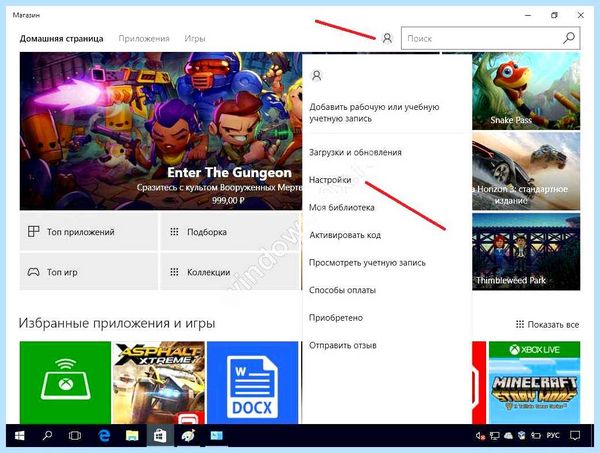Open Загрузки и обновления menu item
Screen dimensions: 600x453
355,152
